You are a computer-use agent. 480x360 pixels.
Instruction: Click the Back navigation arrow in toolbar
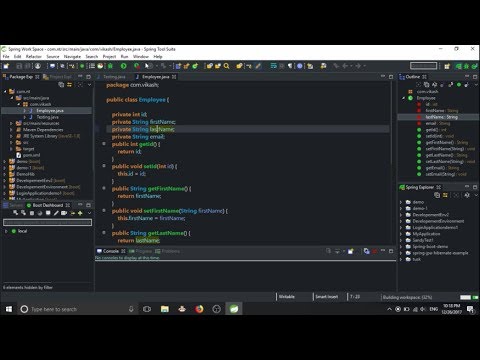[x=346, y=66]
